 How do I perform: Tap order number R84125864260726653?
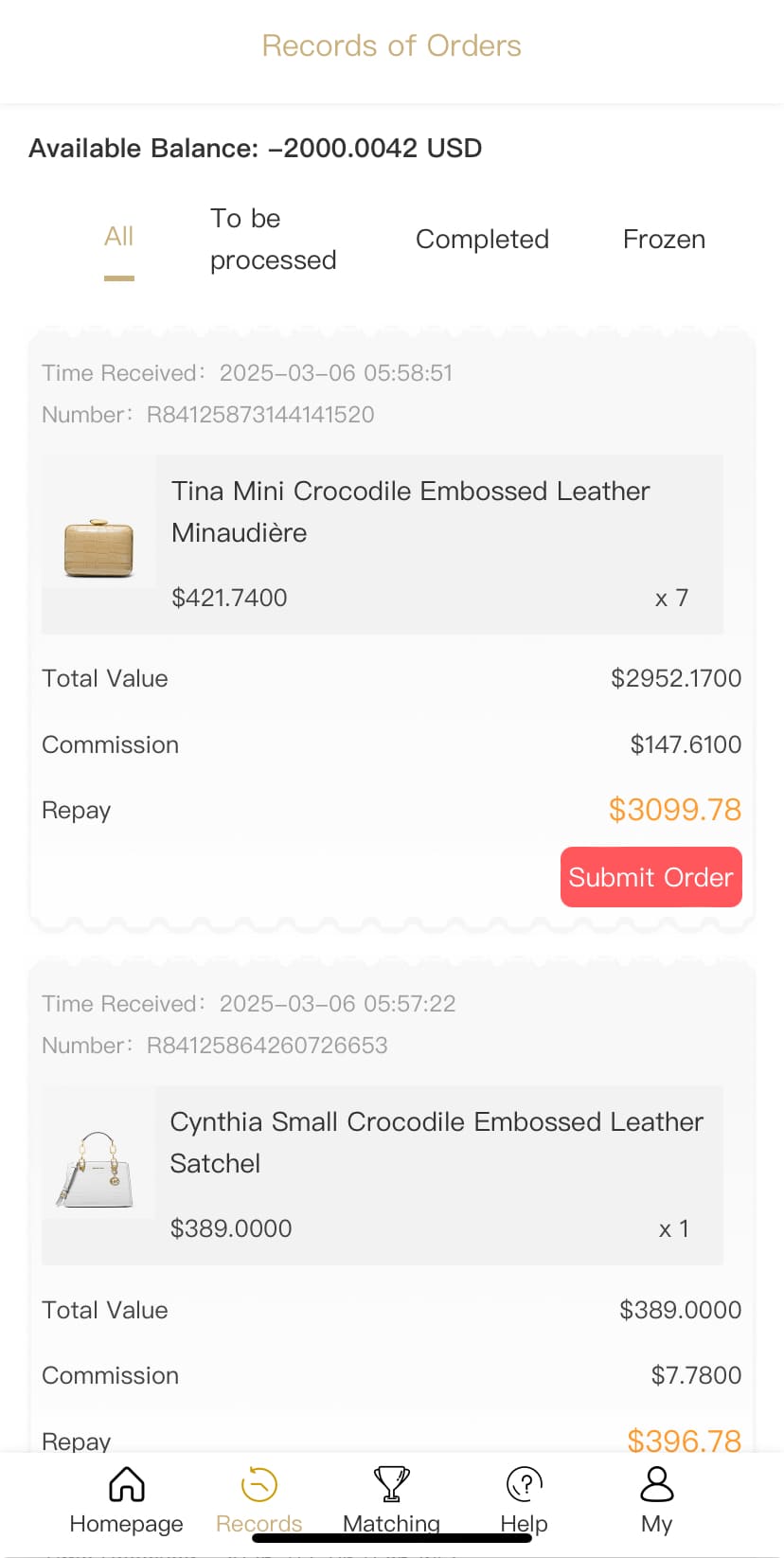pyautogui.click(x=267, y=1046)
